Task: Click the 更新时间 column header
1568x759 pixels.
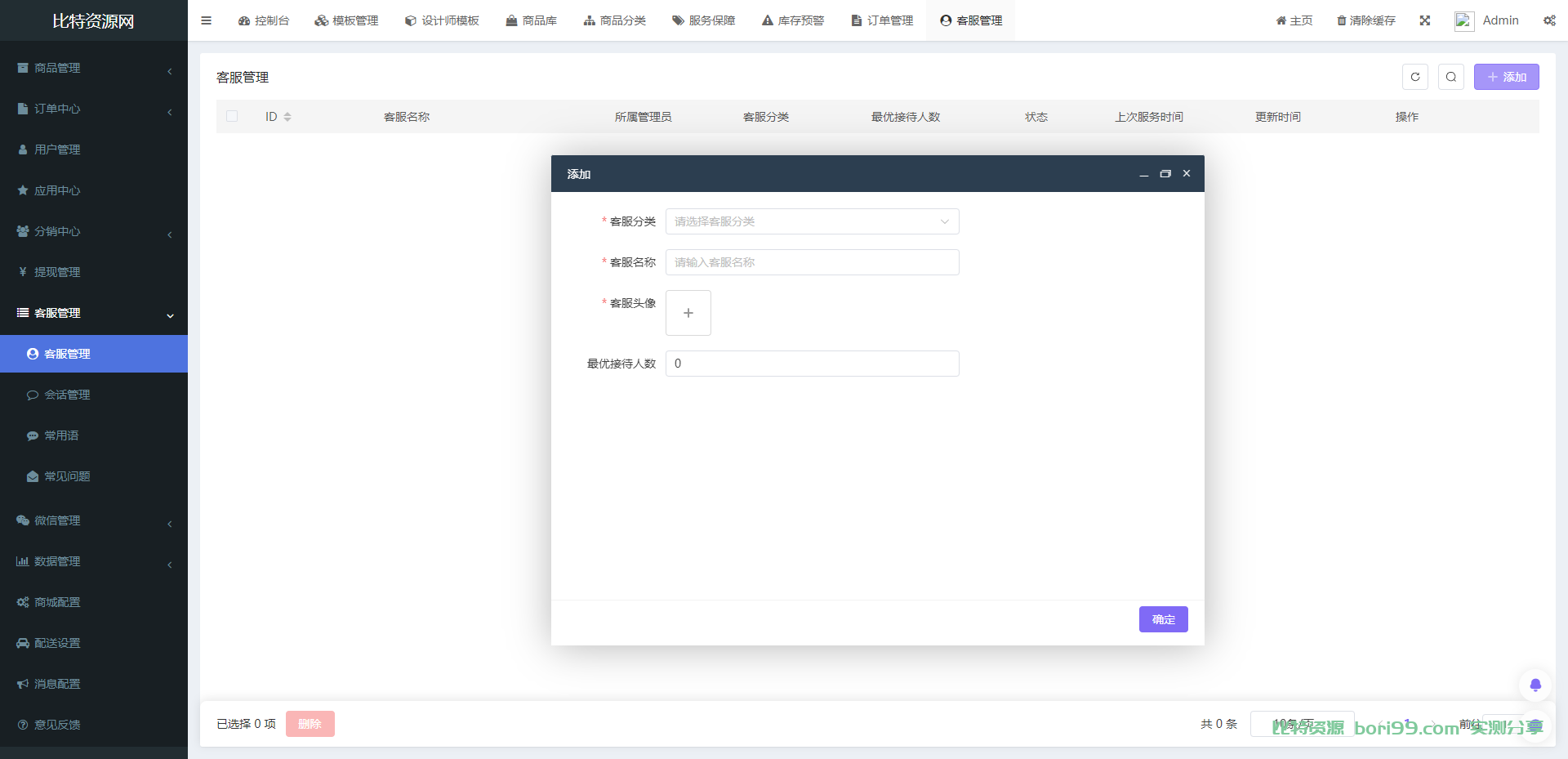Action: coord(1278,117)
